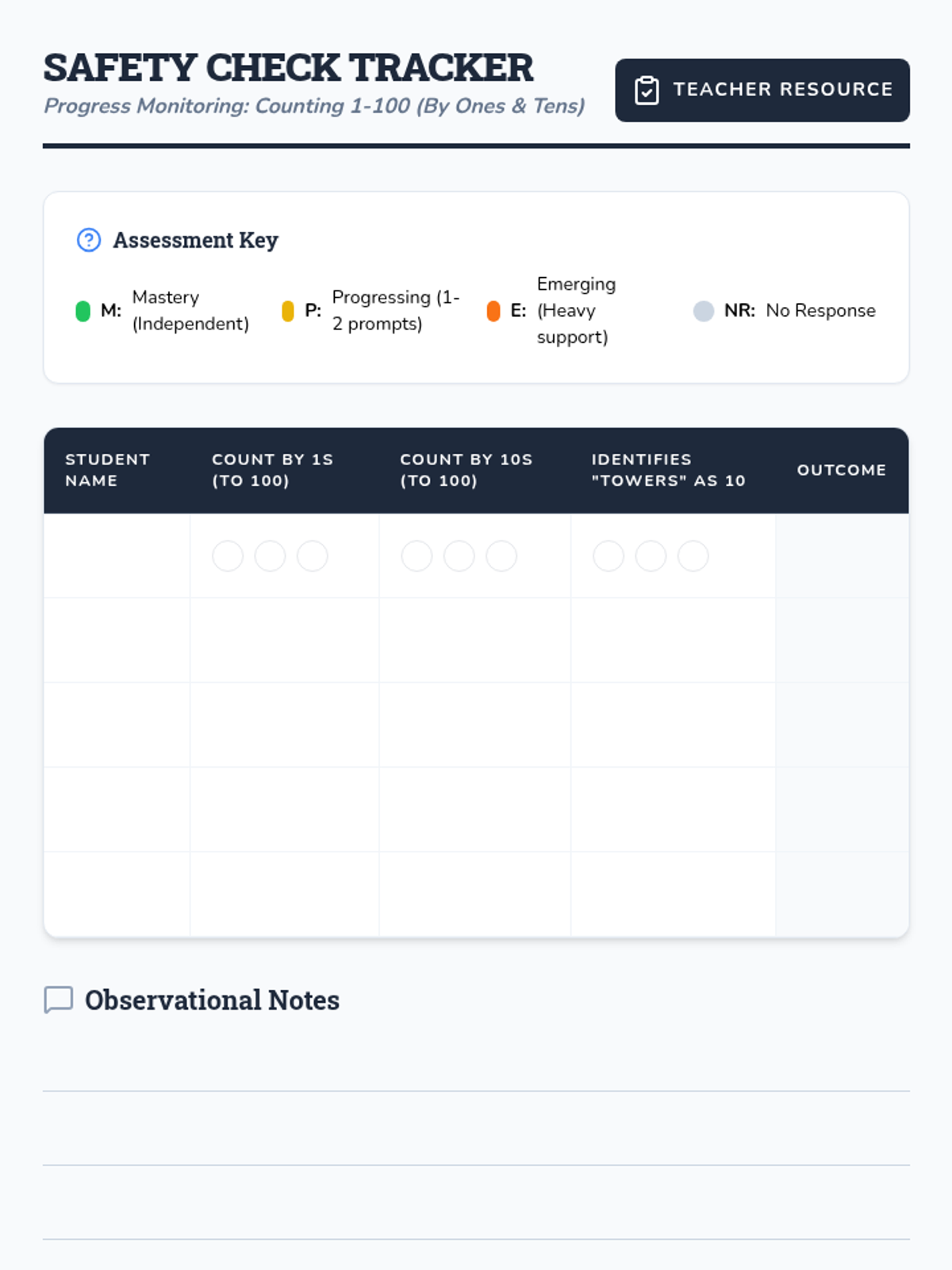This screenshot has width=952, height=1270.
Task: Click first row's Outcome cell
Action: coord(842,556)
